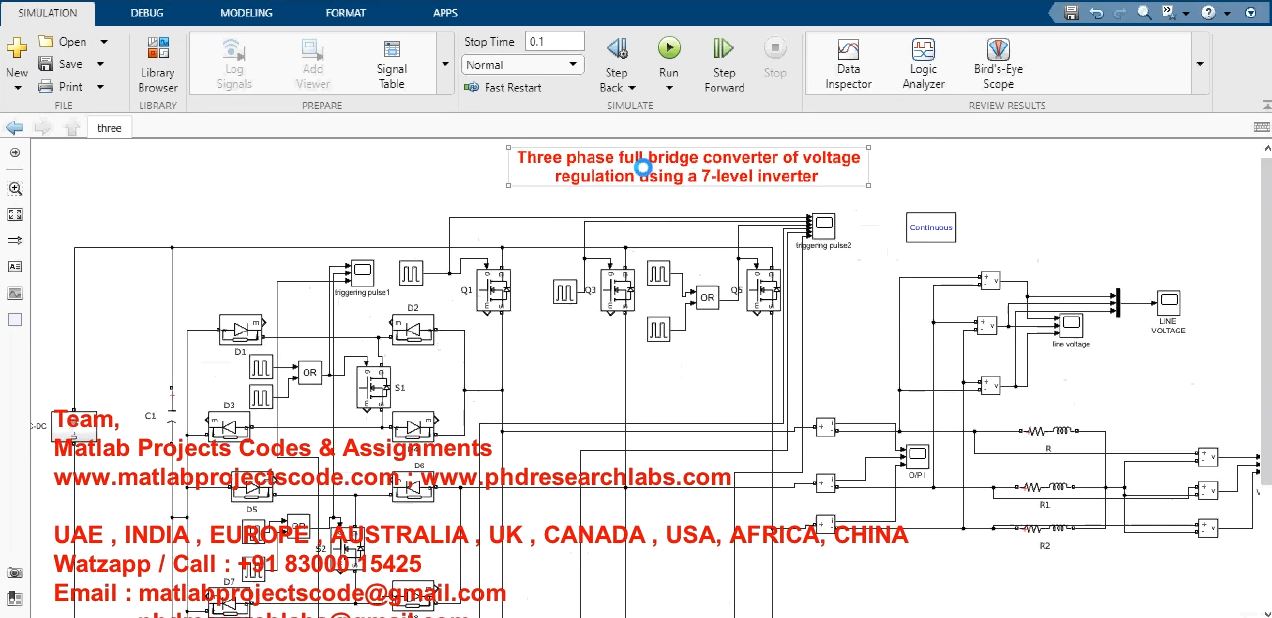The image size is (1272, 618).
Task: Open the Data Inspector
Action: point(848,64)
